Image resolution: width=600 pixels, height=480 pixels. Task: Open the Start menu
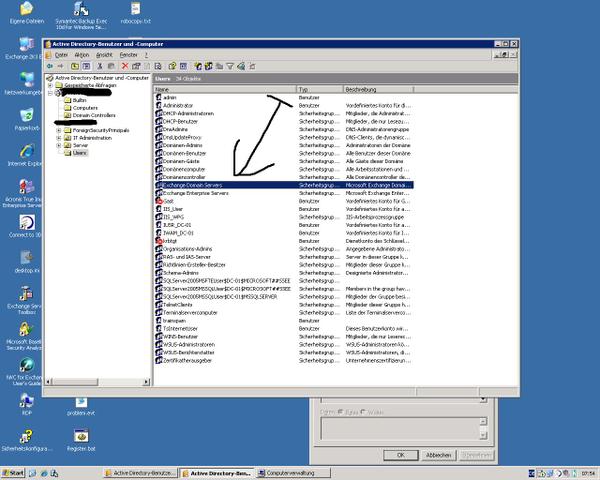click(x=13, y=473)
